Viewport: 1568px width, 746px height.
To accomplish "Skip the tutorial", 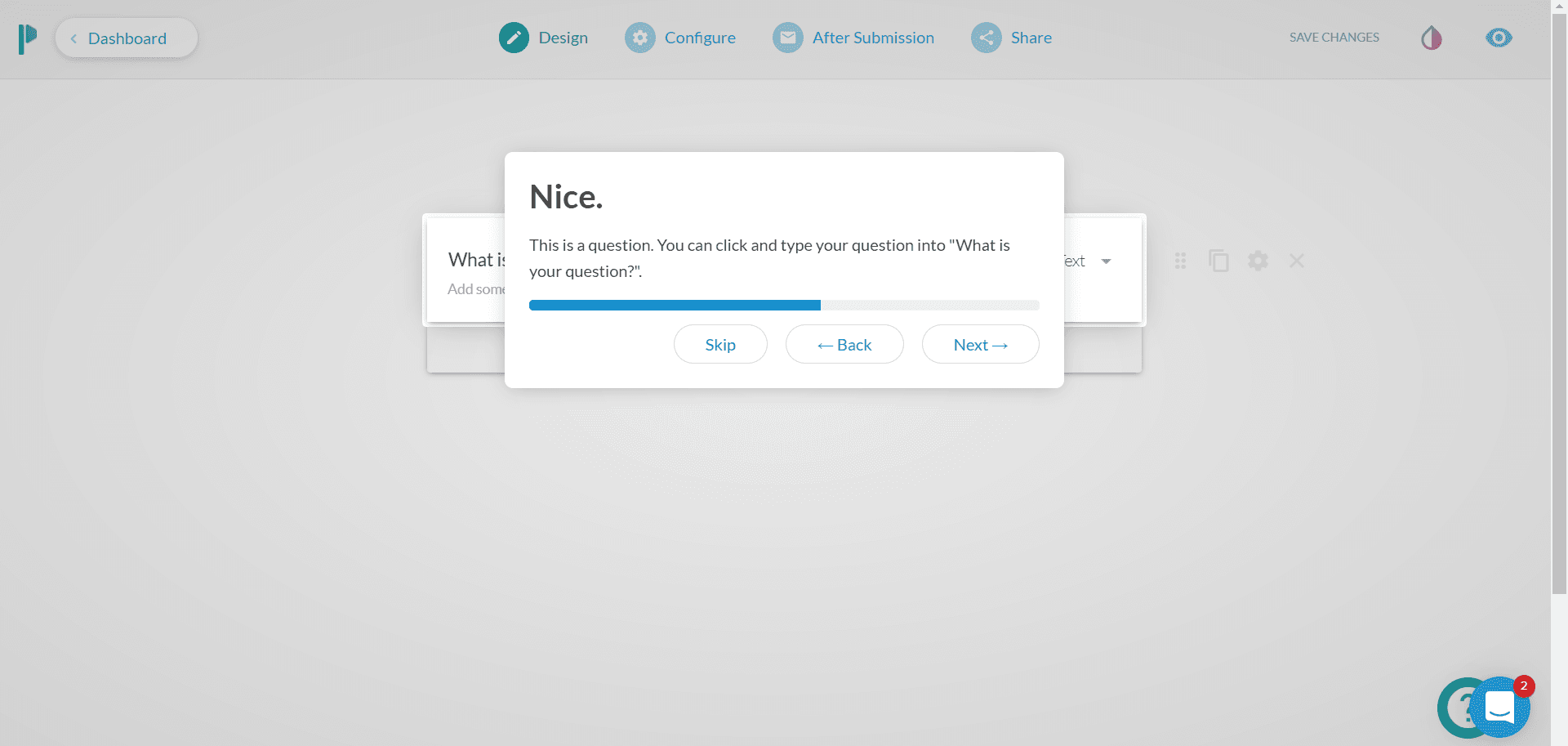I will pyautogui.click(x=720, y=344).
